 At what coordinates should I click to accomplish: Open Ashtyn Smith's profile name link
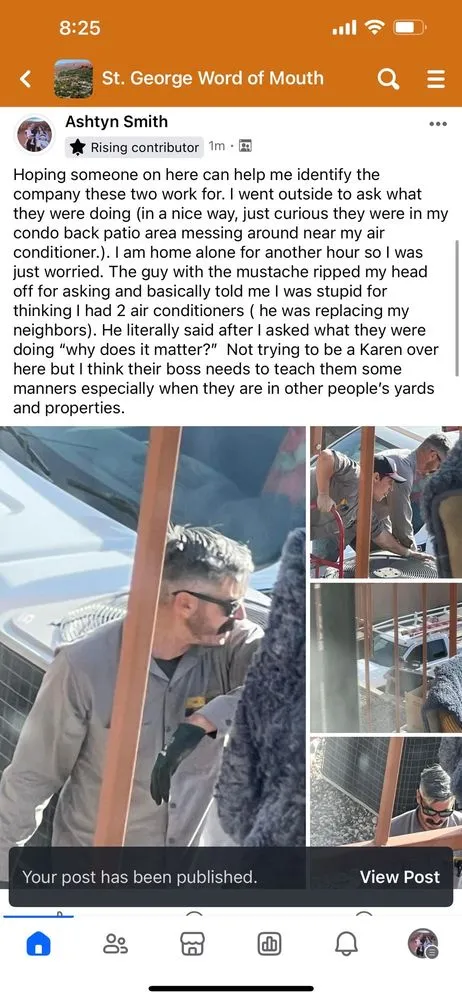click(116, 122)
